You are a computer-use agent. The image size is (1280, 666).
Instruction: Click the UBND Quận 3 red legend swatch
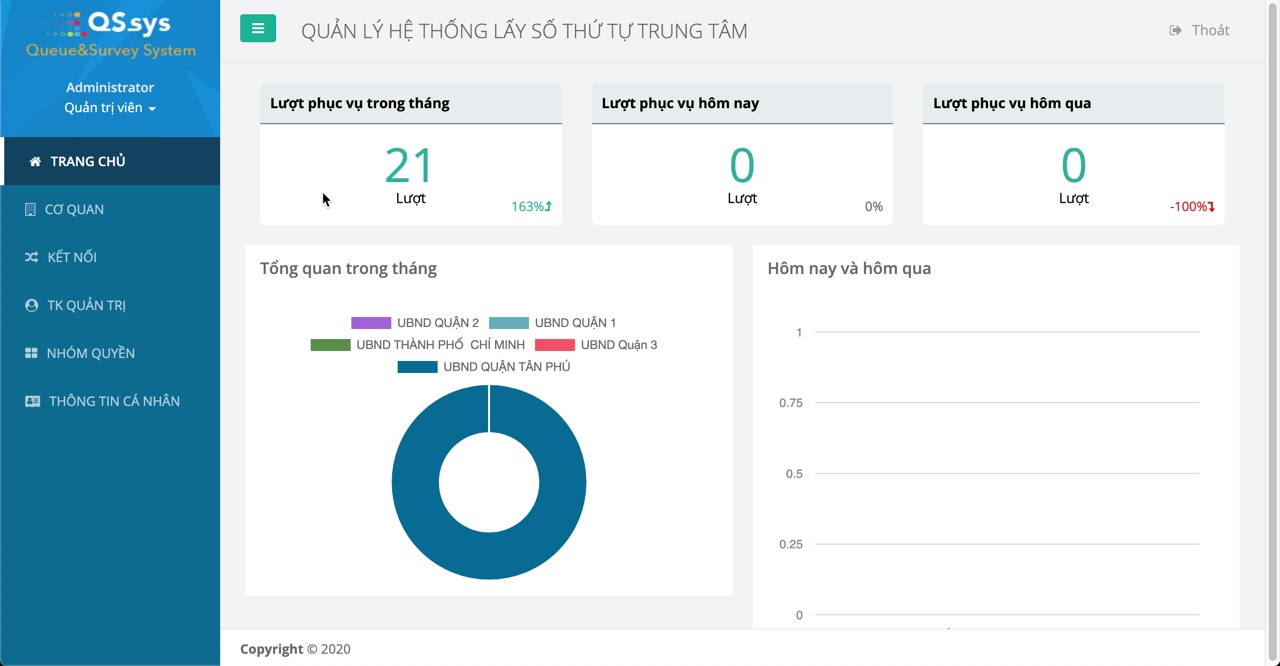click(x=554, y=345)
